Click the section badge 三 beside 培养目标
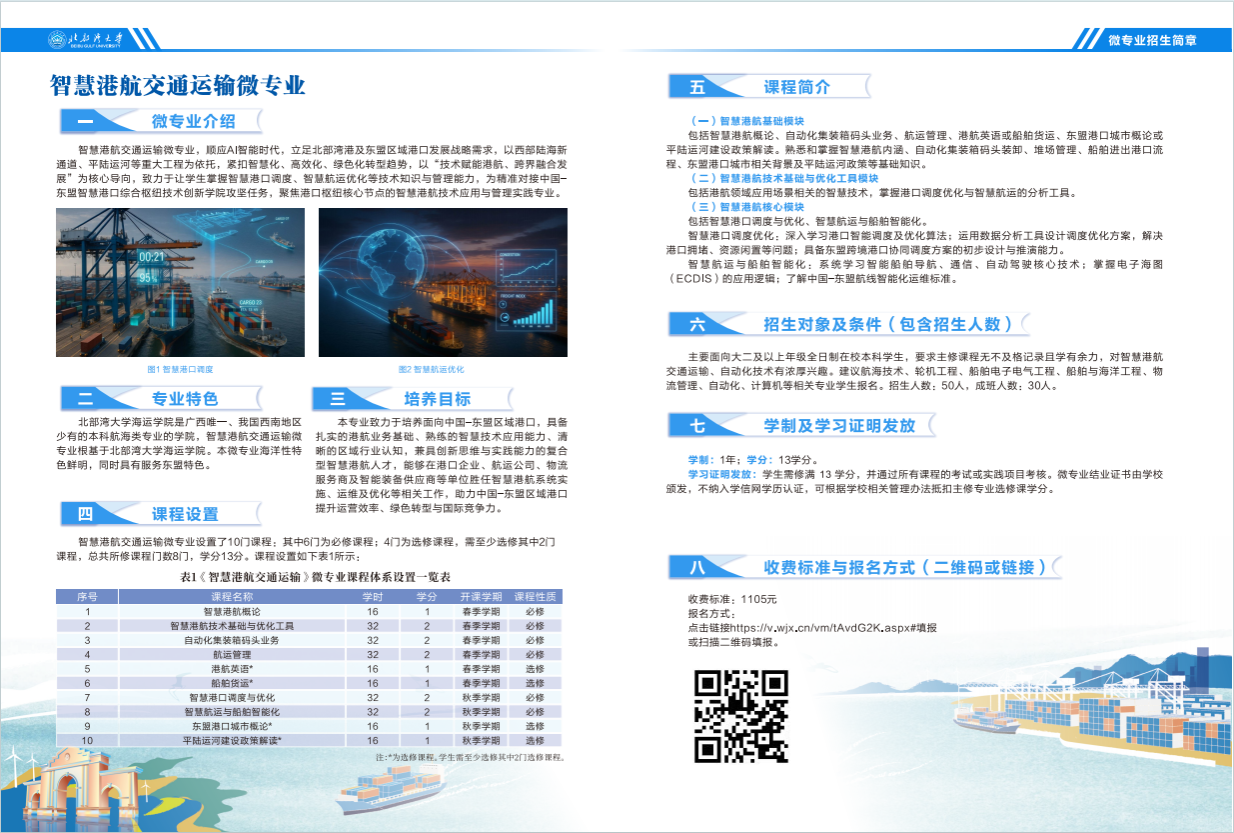This screenshot has width=1234, height=833. click(x=338, y=399)
